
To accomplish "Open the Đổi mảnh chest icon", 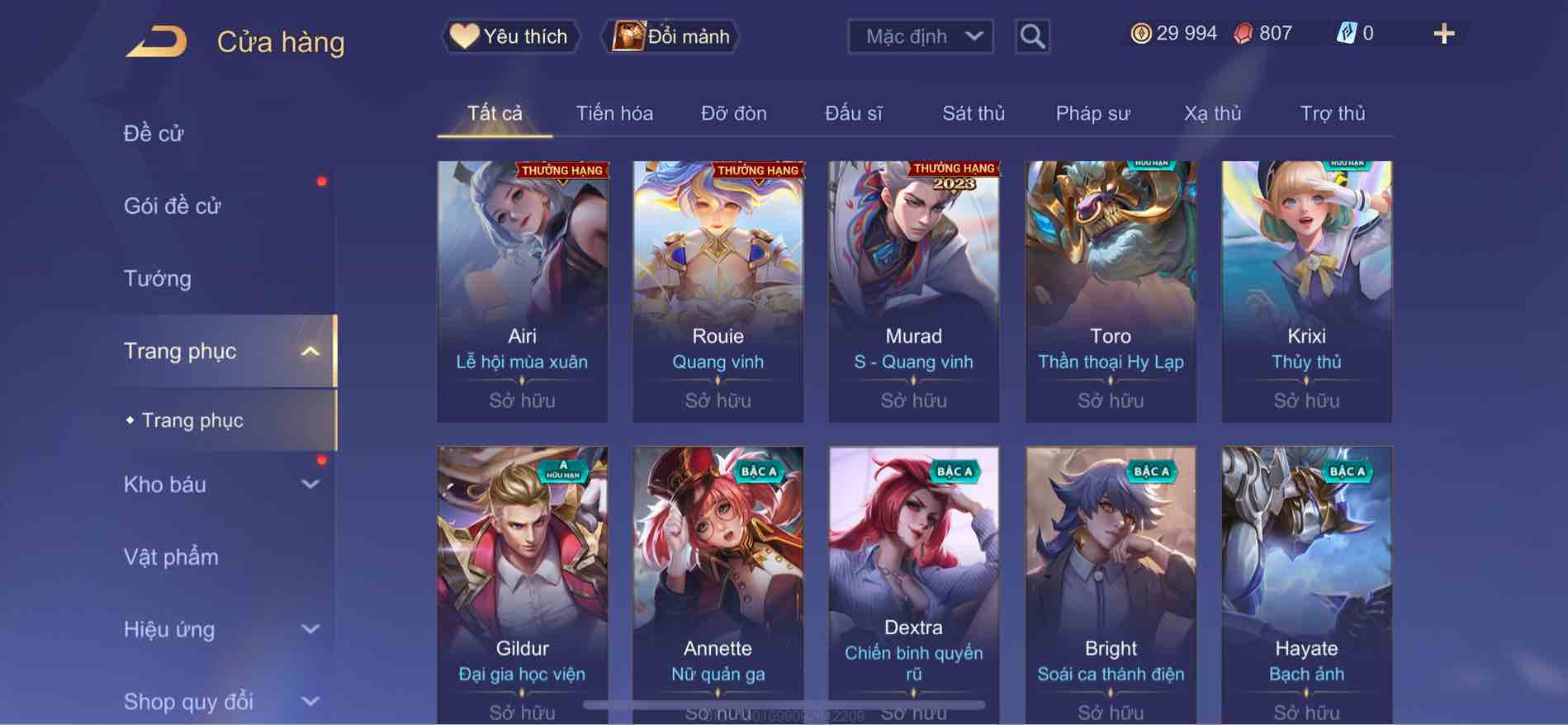I will pyautogui.click(x=628, y=36).
